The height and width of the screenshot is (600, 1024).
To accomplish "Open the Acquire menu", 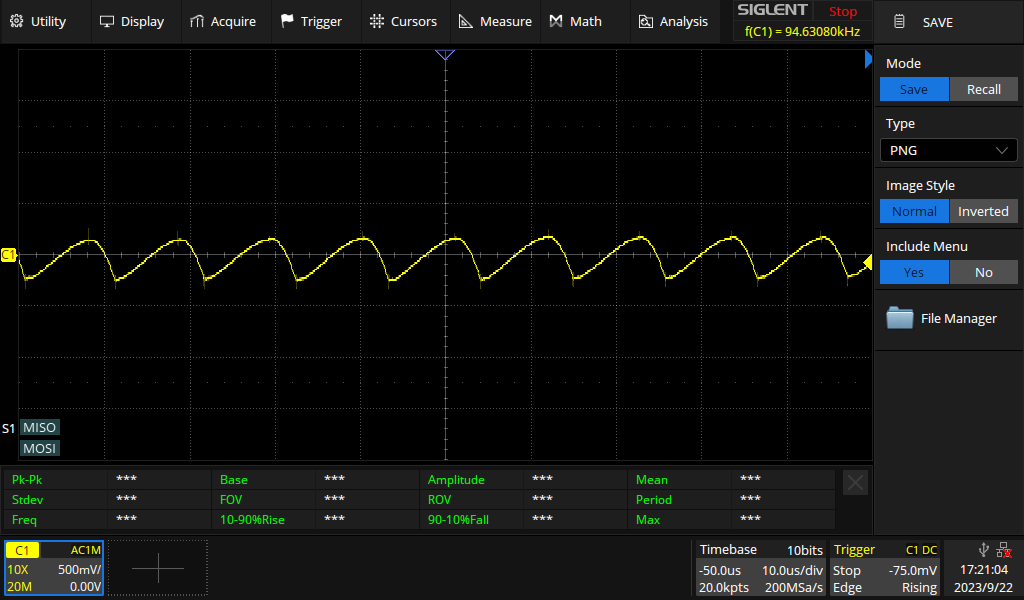I will click(x=223, y=22).
